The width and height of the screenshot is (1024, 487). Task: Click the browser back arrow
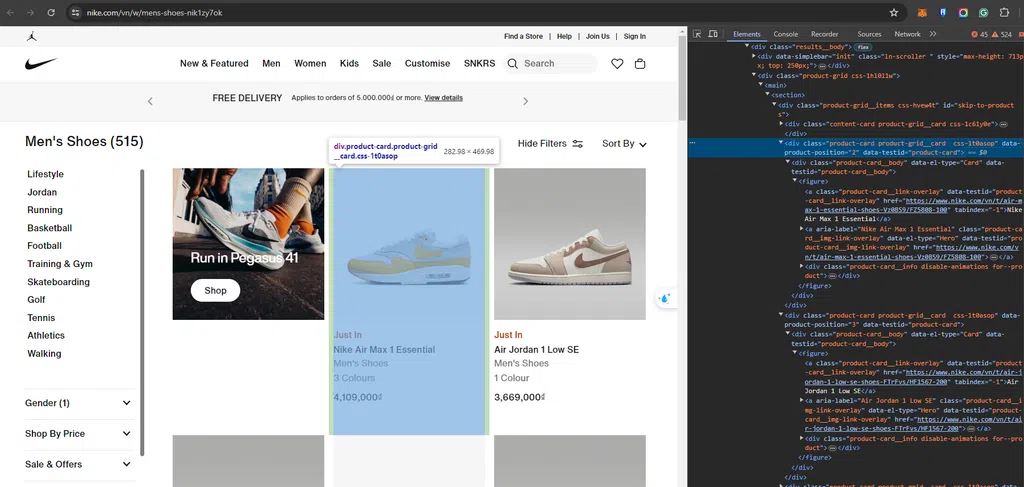(x=10, y=12)
